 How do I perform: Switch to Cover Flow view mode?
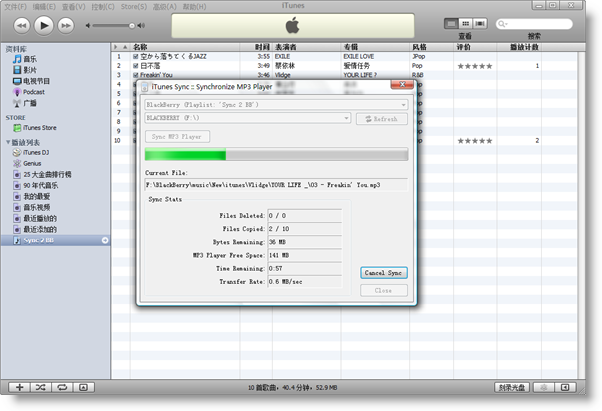[480, 24]
